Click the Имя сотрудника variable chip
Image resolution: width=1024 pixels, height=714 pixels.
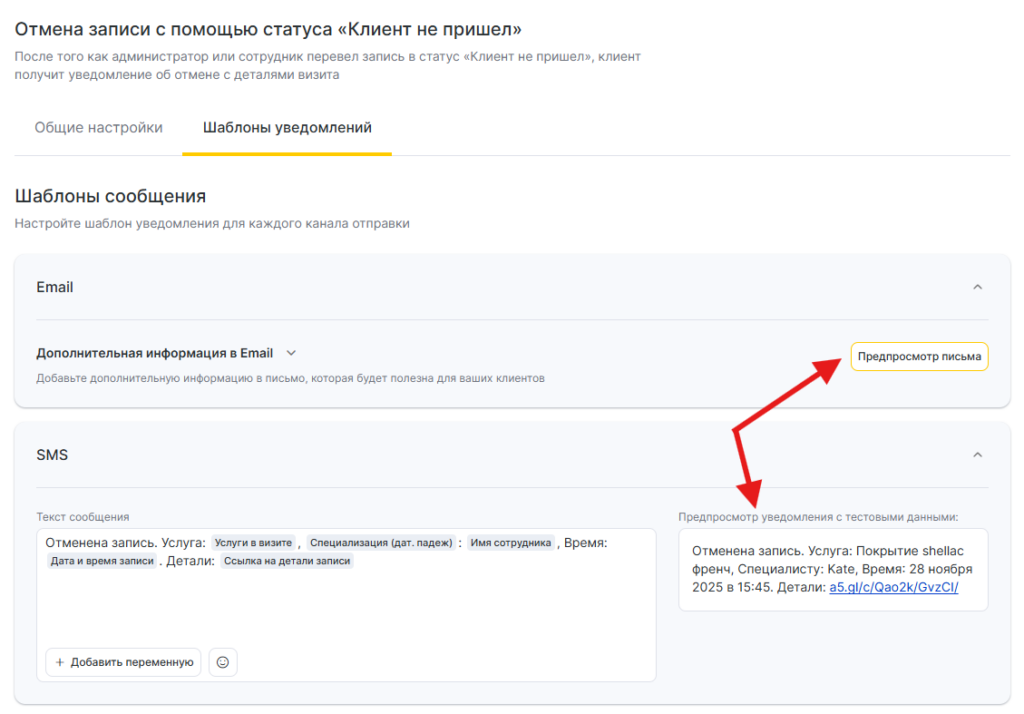tap(510, 542)
